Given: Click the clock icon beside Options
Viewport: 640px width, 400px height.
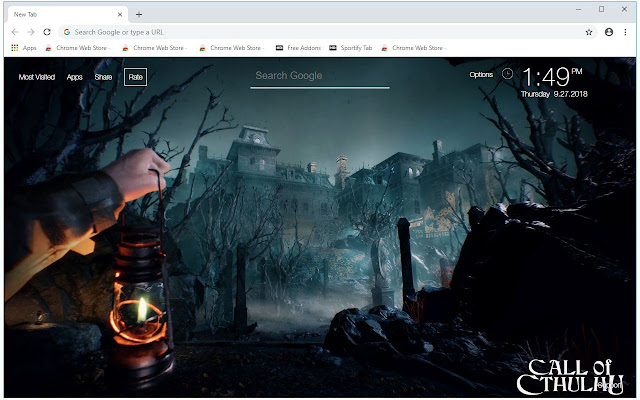Looking at the screenshot, I should click(x=507, y=74).
